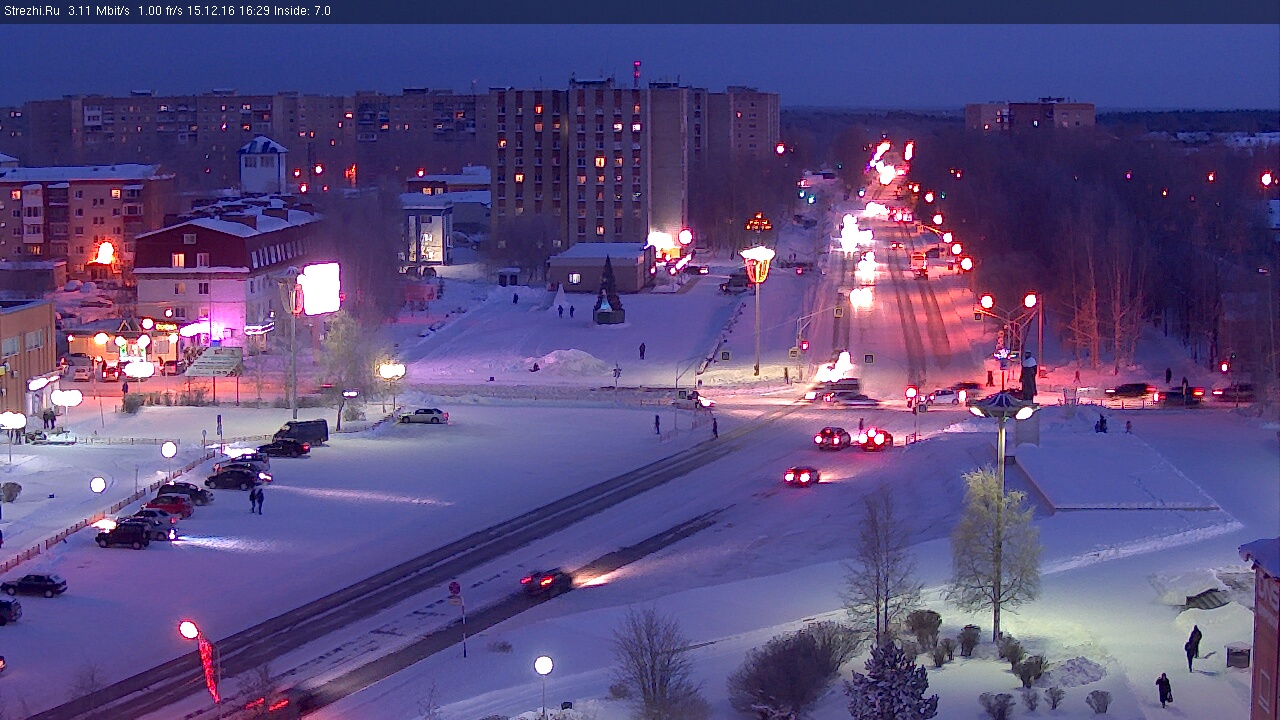Viewport: 1280px width, 720px height.
Task: Click the Strezhi.Ru label in overlay bar
Action: tap(32, 11)
